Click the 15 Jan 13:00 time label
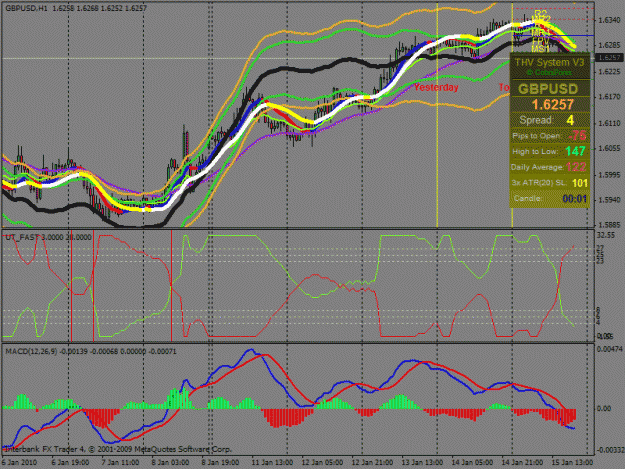The width and height of the screenshot is (625, 469). coord(572,463)
